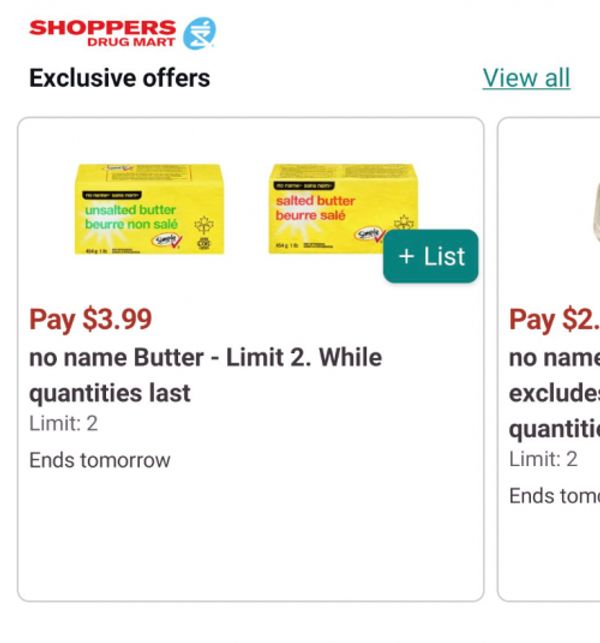Open the no name Butter offer title

tap(205, 375)
